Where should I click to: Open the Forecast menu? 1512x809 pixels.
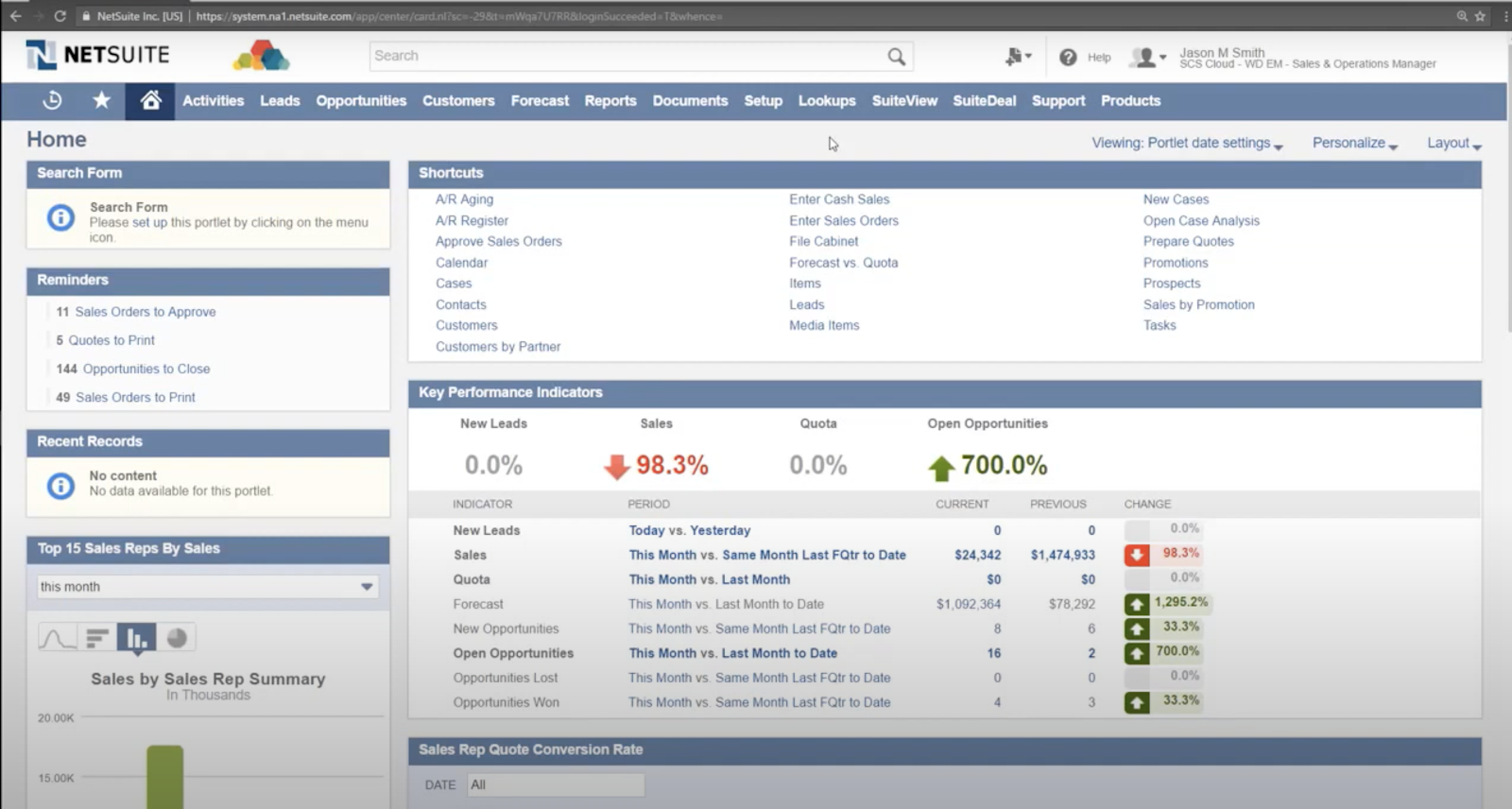pos(540,101)
